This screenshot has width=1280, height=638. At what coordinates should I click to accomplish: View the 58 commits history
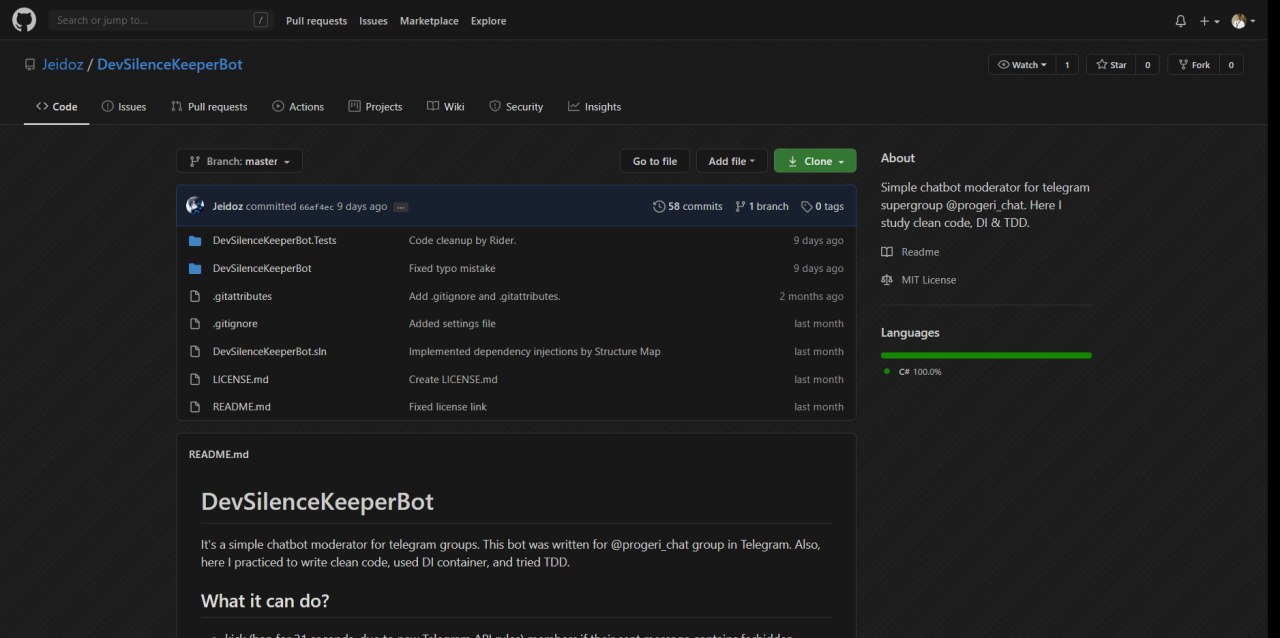point(688,206)
